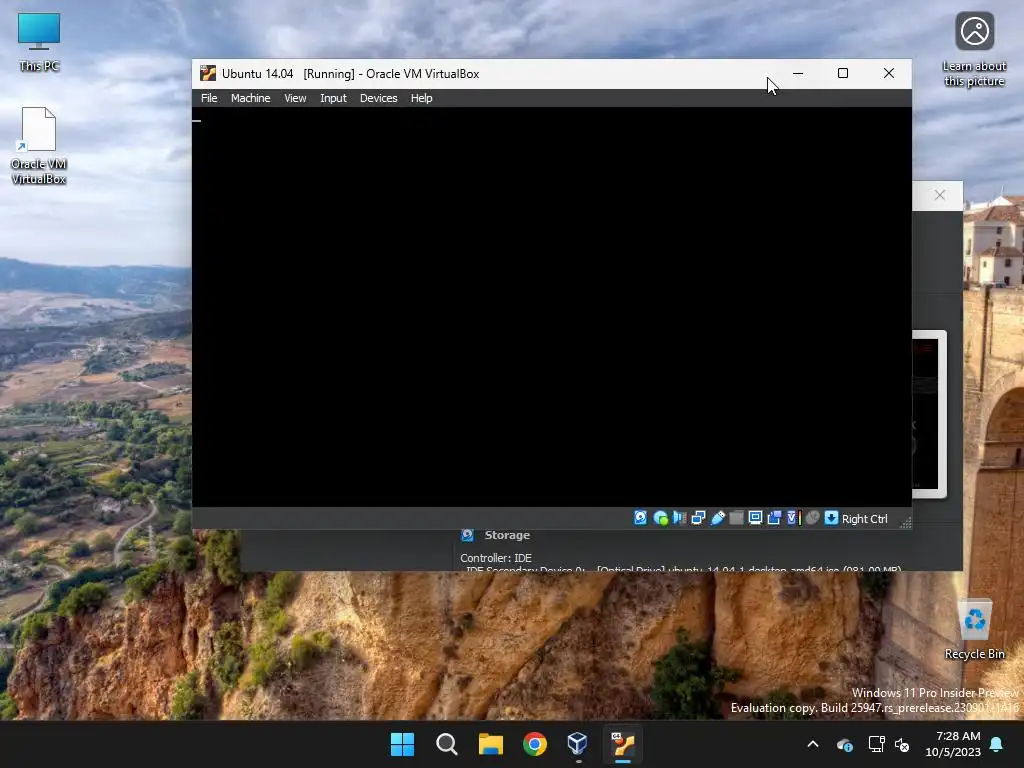Launch Google Chrome from taskbar
Image resolution: width=1024 pixels, height=768 pixels.
[x=534, y=744]
